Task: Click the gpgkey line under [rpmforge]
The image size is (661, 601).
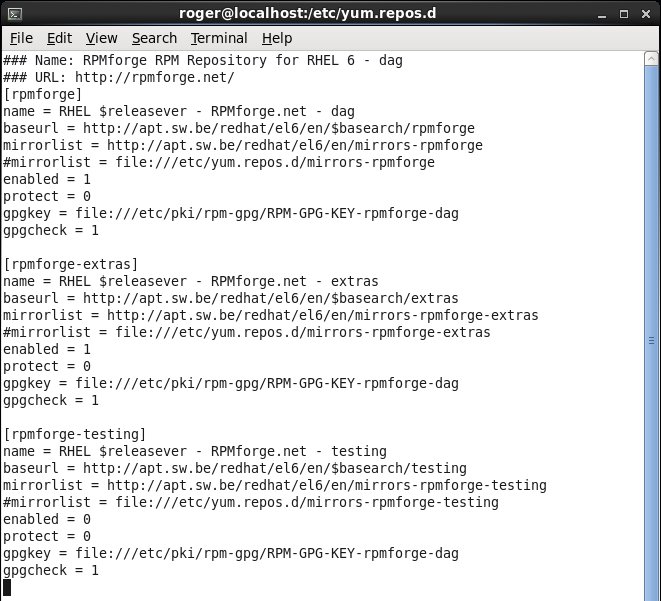Action: pos(231,213)
